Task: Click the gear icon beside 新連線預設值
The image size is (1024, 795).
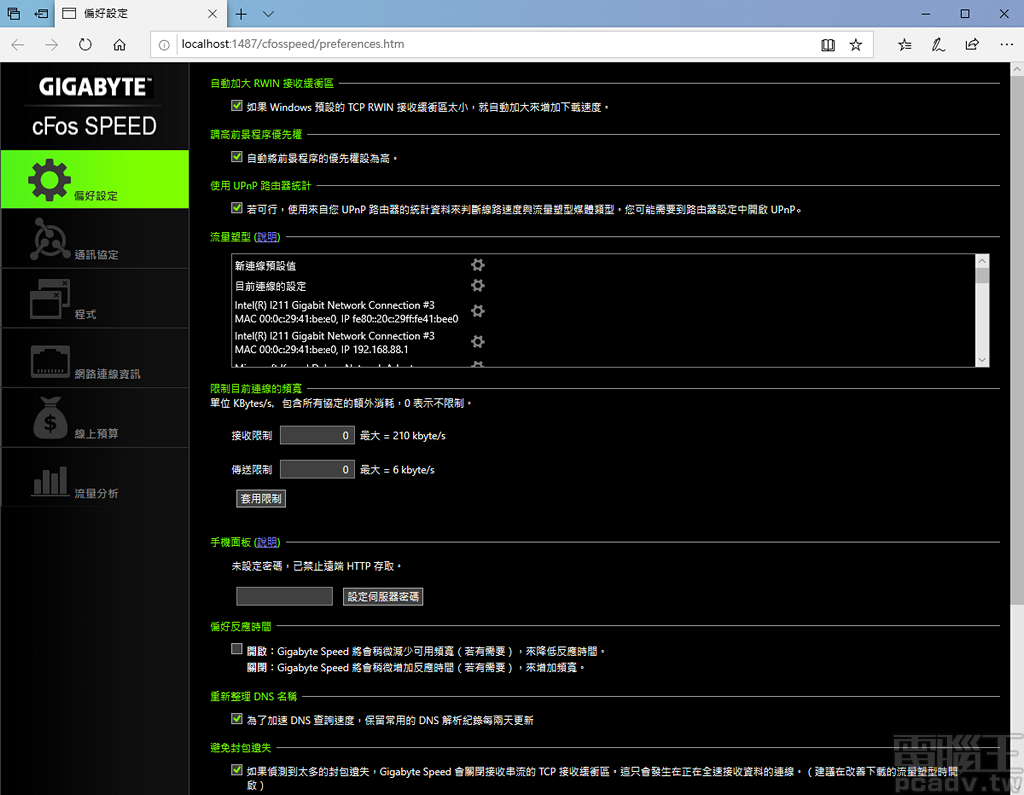Action: (477, 265)
